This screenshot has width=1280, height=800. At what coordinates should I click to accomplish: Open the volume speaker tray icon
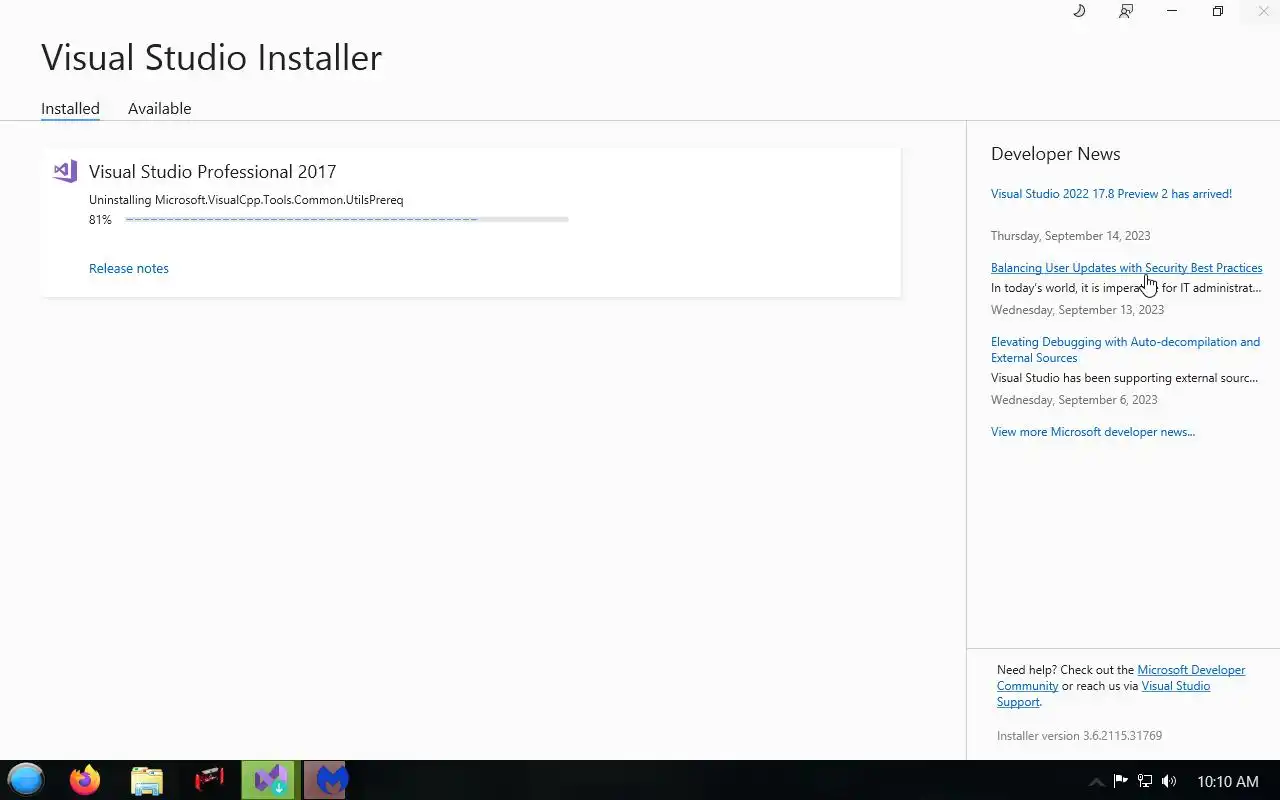[1169, 781]
